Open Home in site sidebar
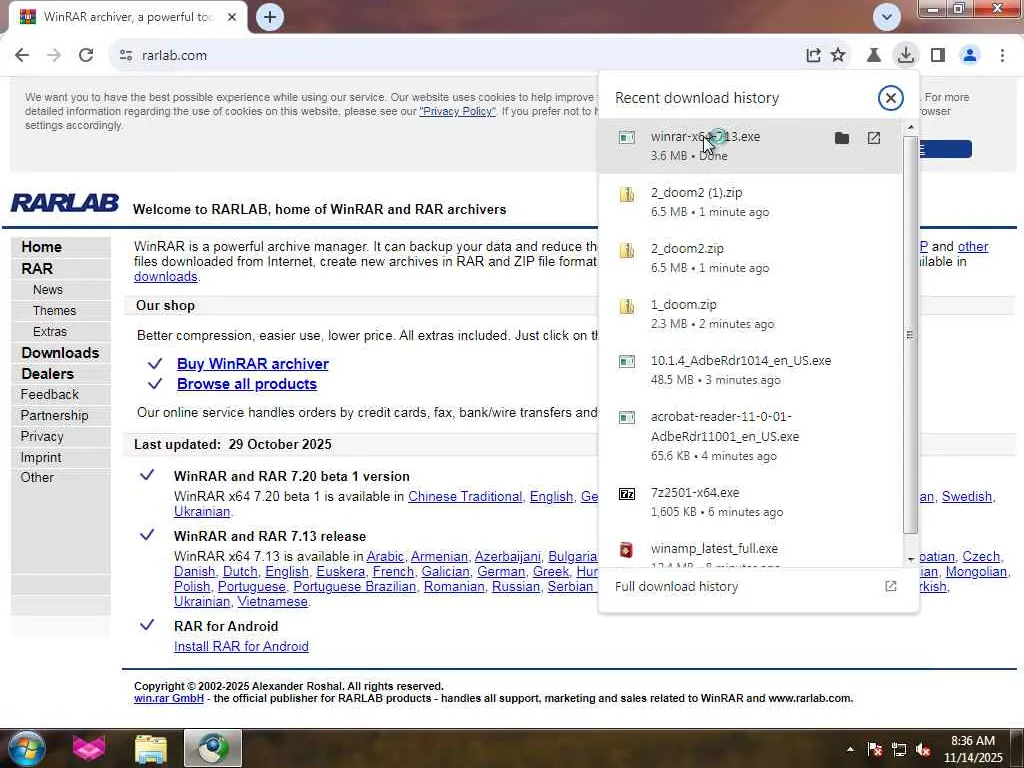The width and height of the screenshot is (1024, 768). [x=41, y=247]
